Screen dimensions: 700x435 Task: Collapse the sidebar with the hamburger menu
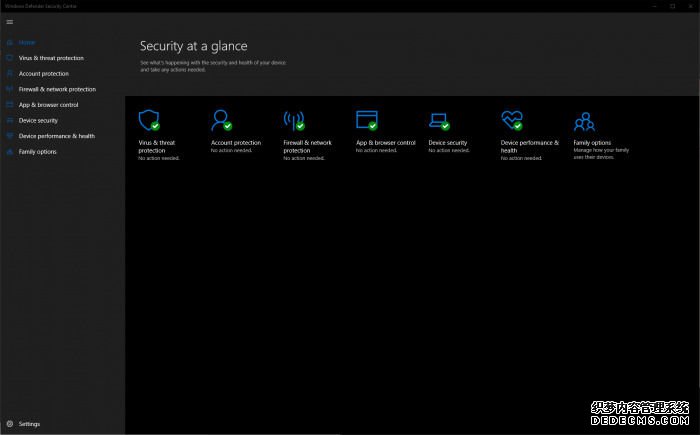point(10,21)
